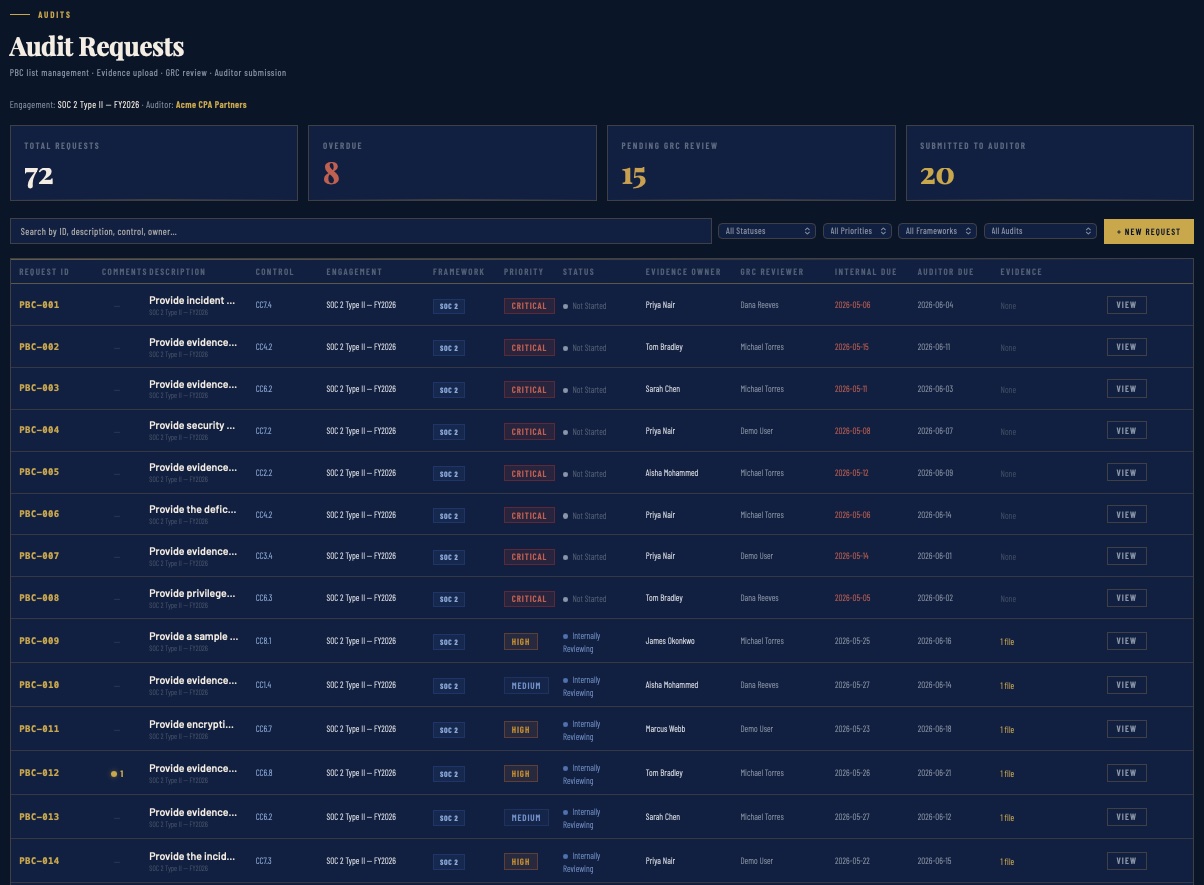Click evidence owner James Okonkwo

(x=670, y=641)
